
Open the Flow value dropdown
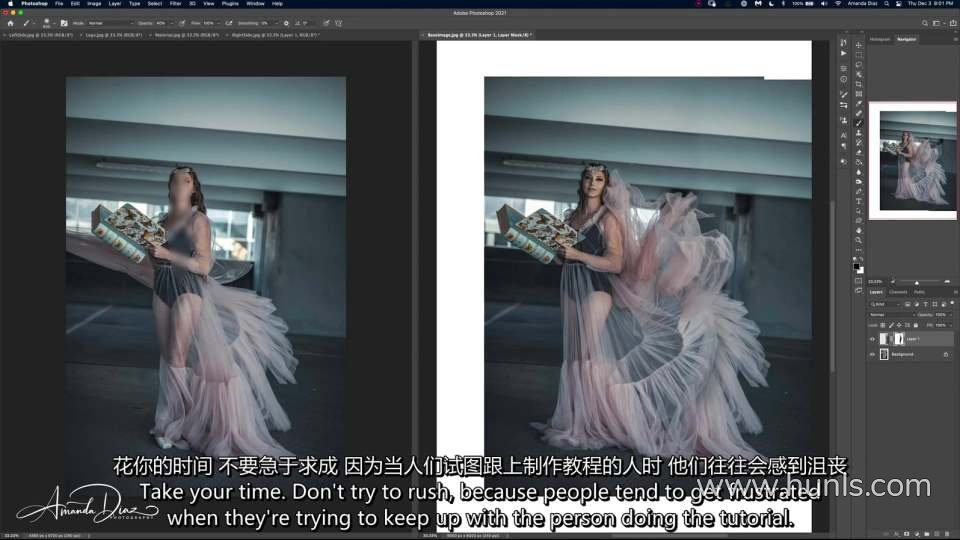coord(218,23)
